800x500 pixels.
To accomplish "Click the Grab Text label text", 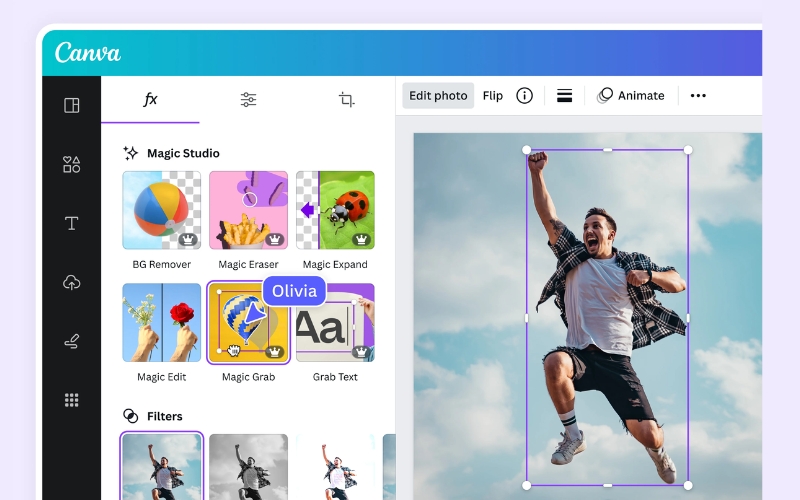I will 335,377.
